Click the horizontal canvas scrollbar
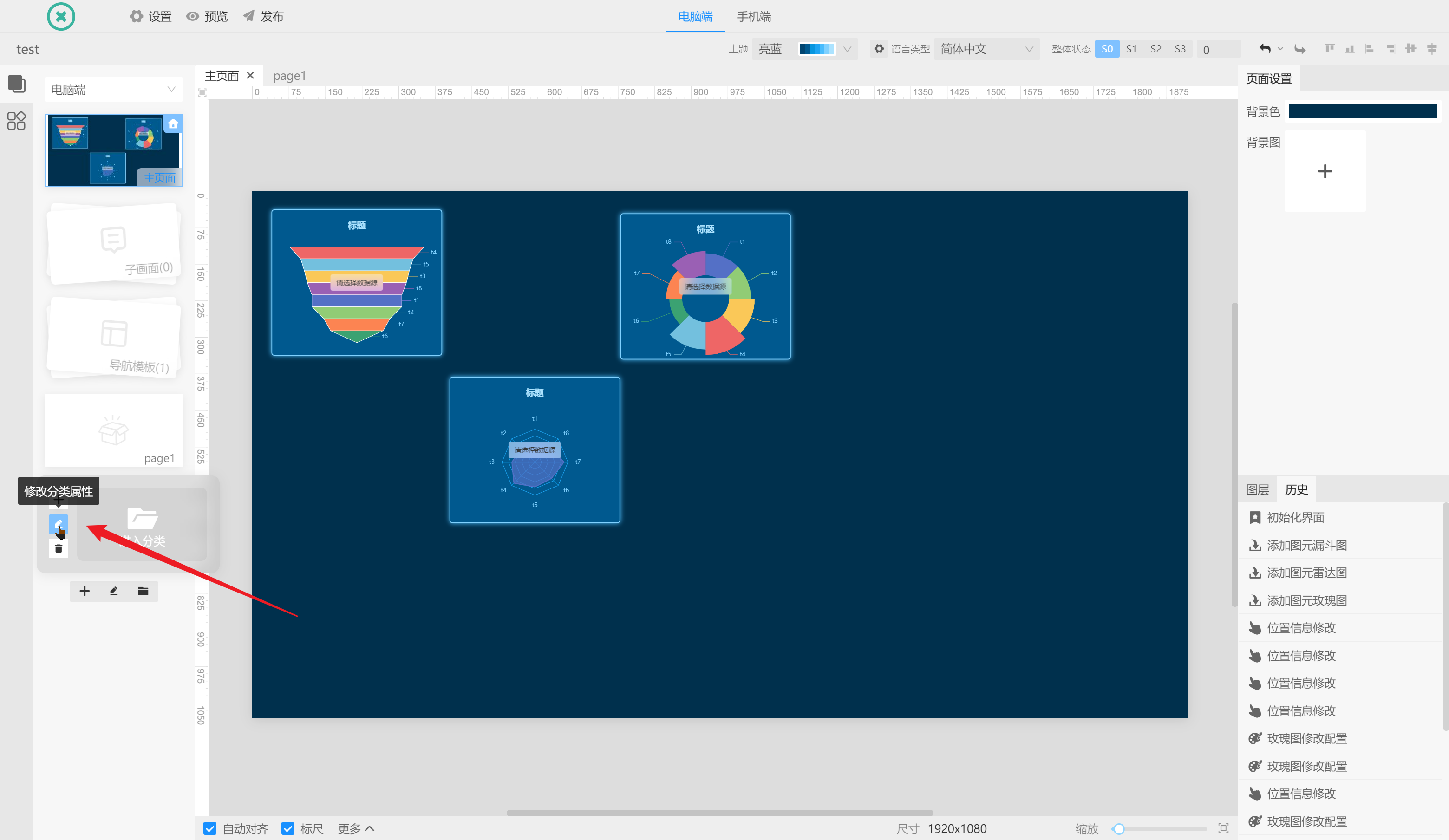 click(719, 813)
